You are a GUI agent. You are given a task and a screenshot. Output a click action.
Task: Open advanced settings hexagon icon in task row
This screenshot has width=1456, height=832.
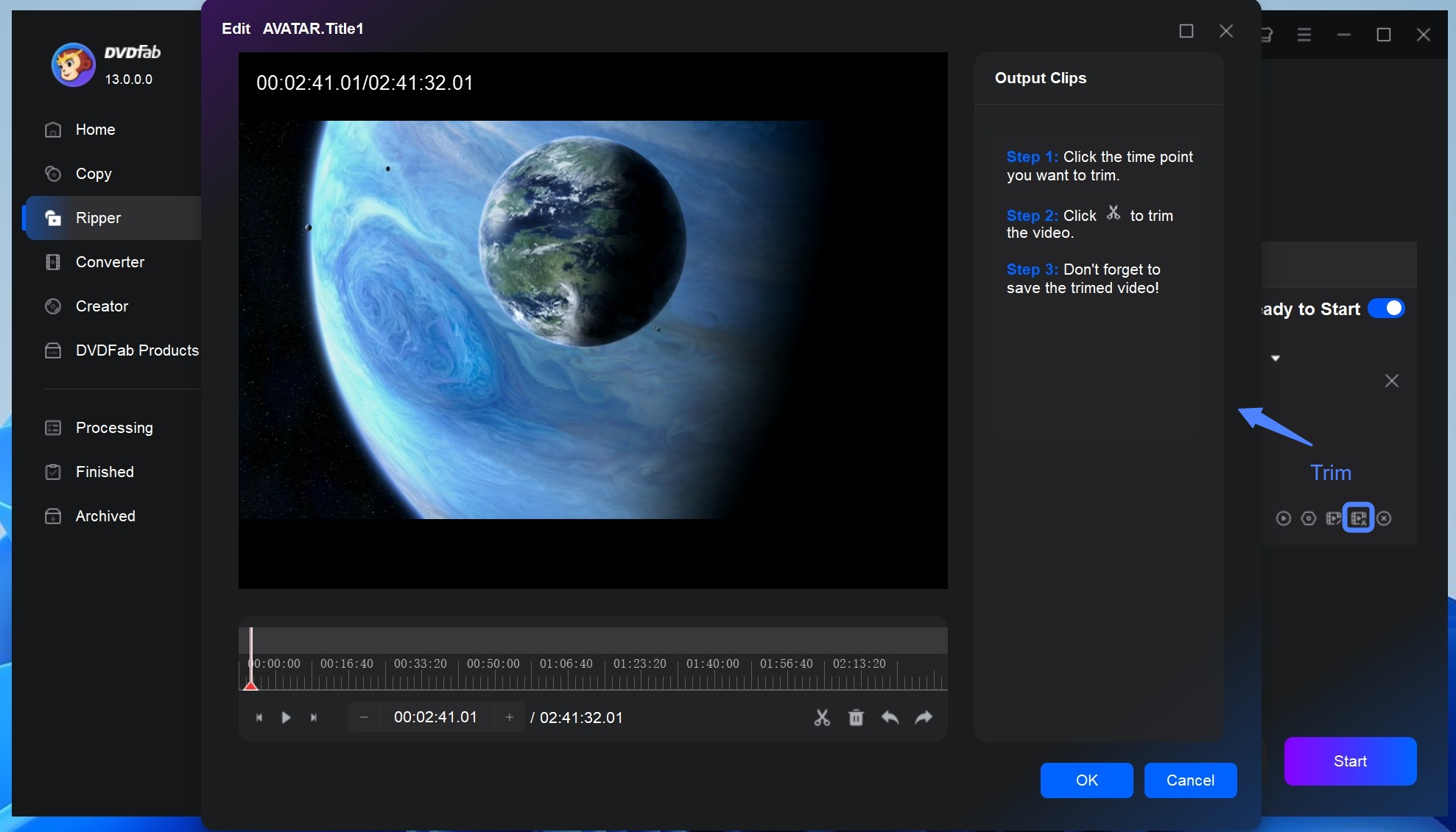click(x=1309, y=518)
